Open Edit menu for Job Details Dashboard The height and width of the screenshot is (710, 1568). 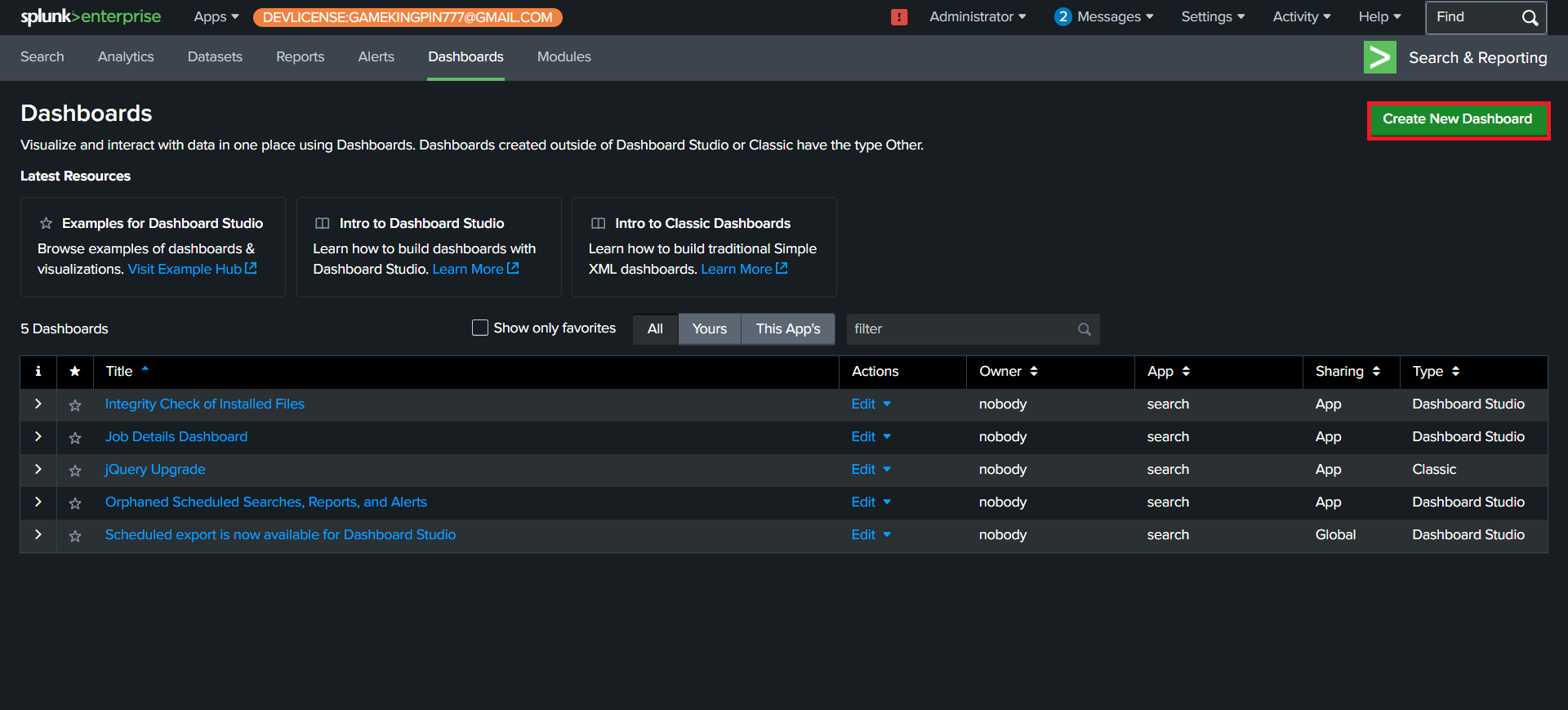tap(871, 436)
